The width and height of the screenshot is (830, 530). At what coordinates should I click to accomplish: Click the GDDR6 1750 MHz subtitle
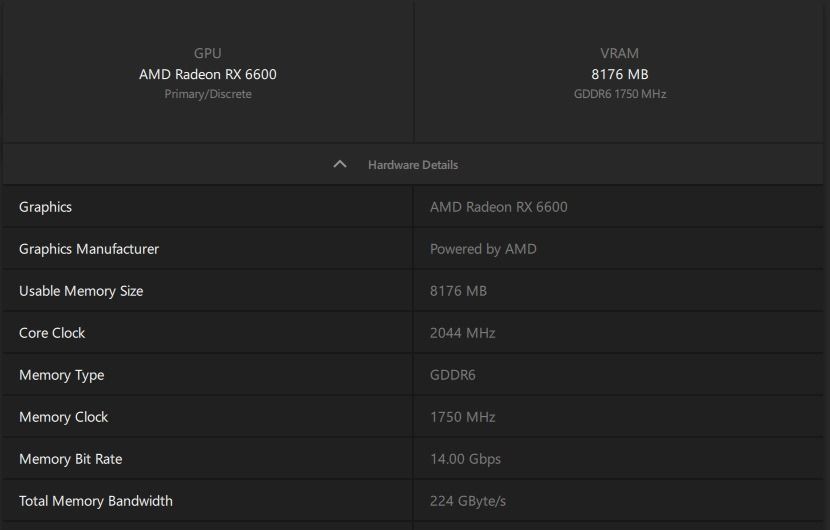(x=620, y=94)
